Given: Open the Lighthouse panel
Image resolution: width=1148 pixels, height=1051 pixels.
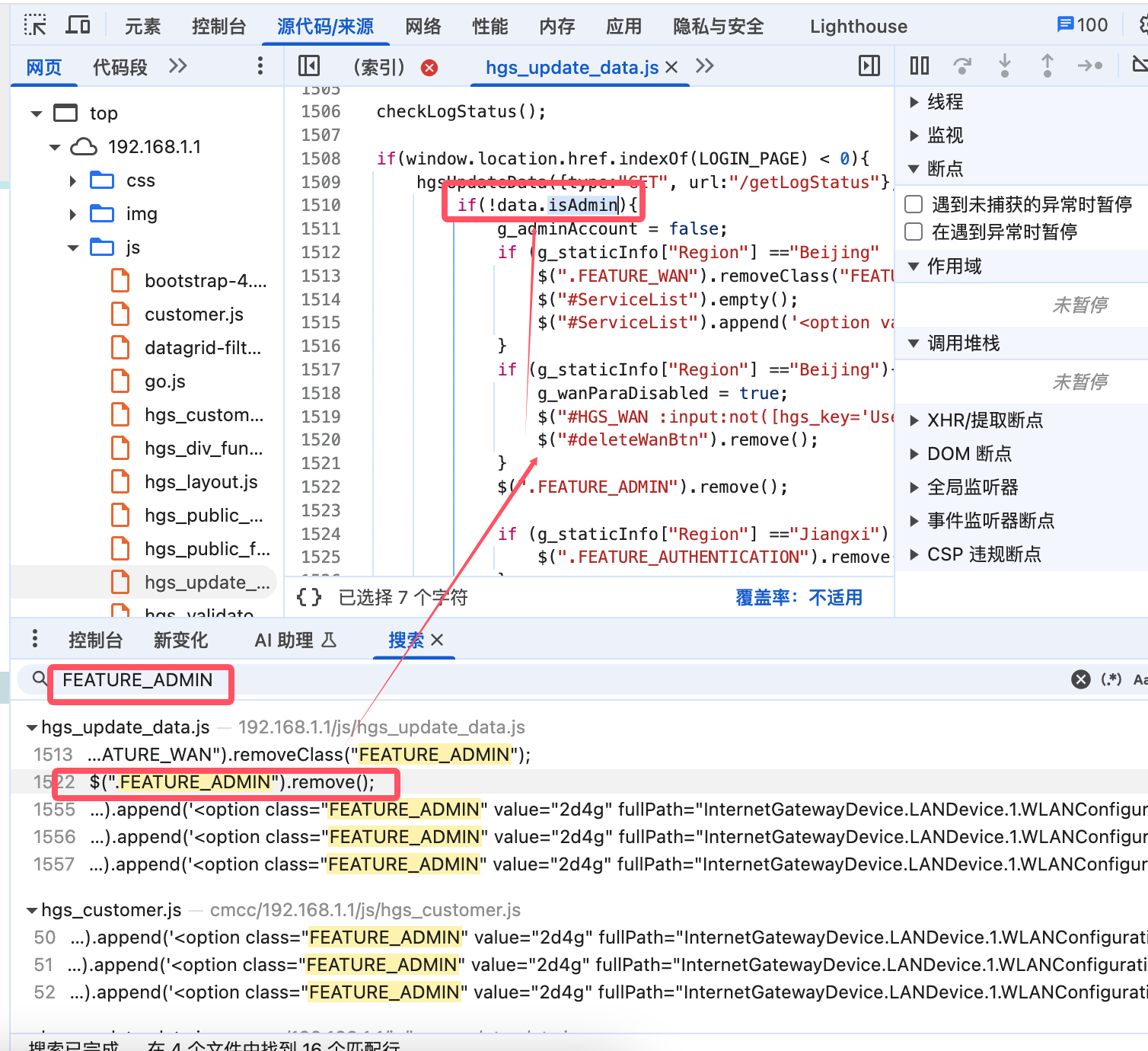Looking at the screenshot, I should point(859,26).
